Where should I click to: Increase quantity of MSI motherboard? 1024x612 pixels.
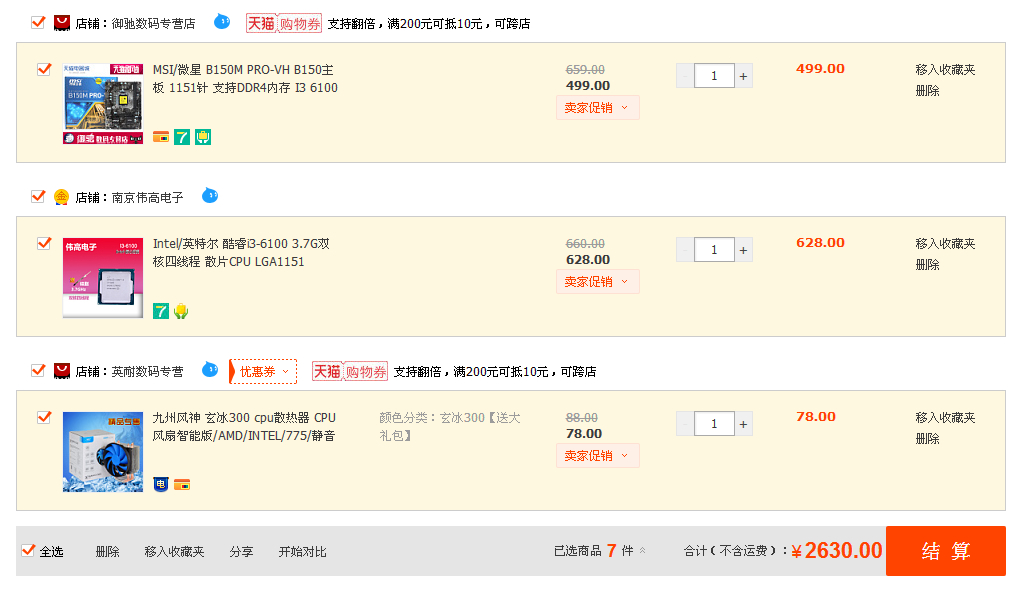click(743, 76)
